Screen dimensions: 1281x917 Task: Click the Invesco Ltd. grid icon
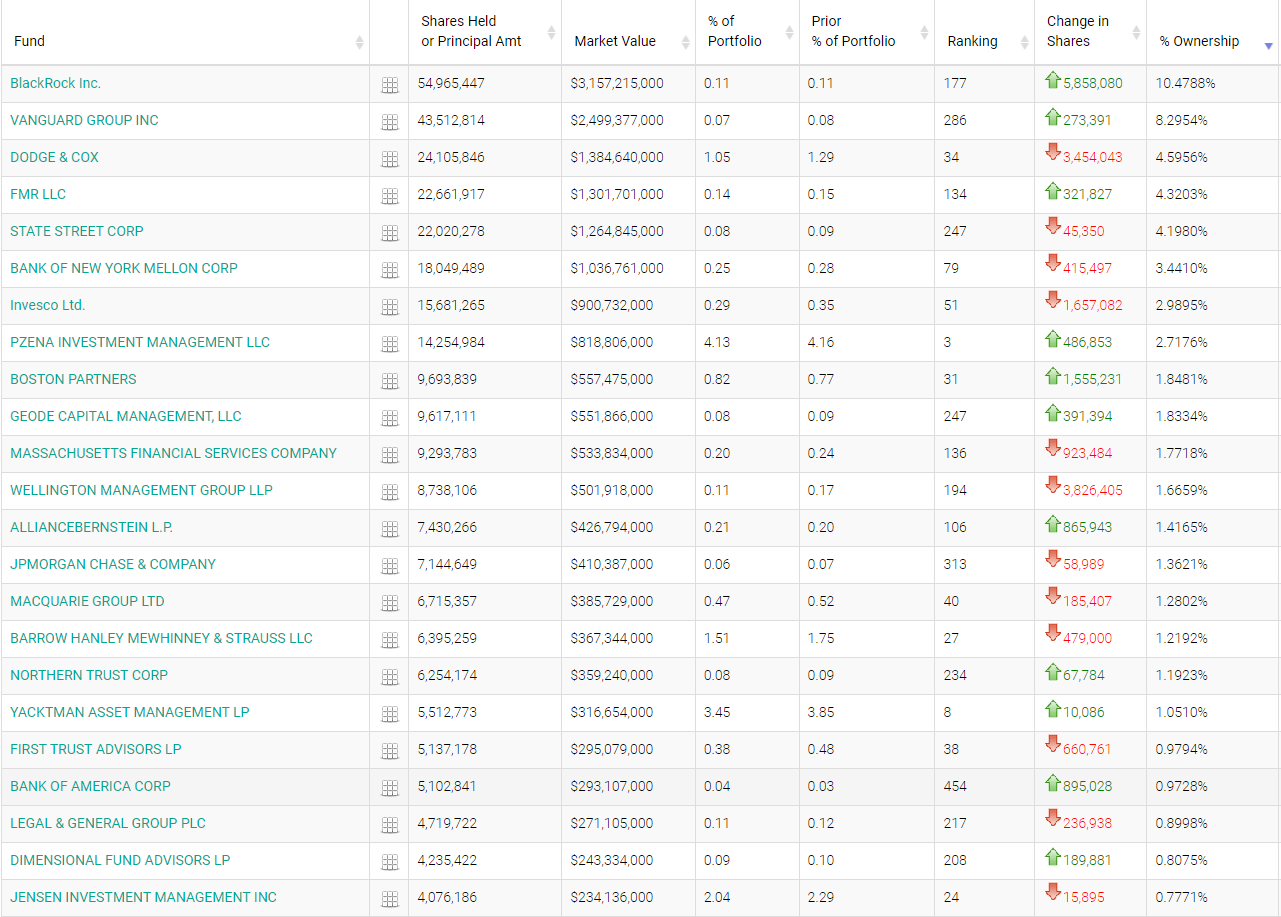click(390, 307)
